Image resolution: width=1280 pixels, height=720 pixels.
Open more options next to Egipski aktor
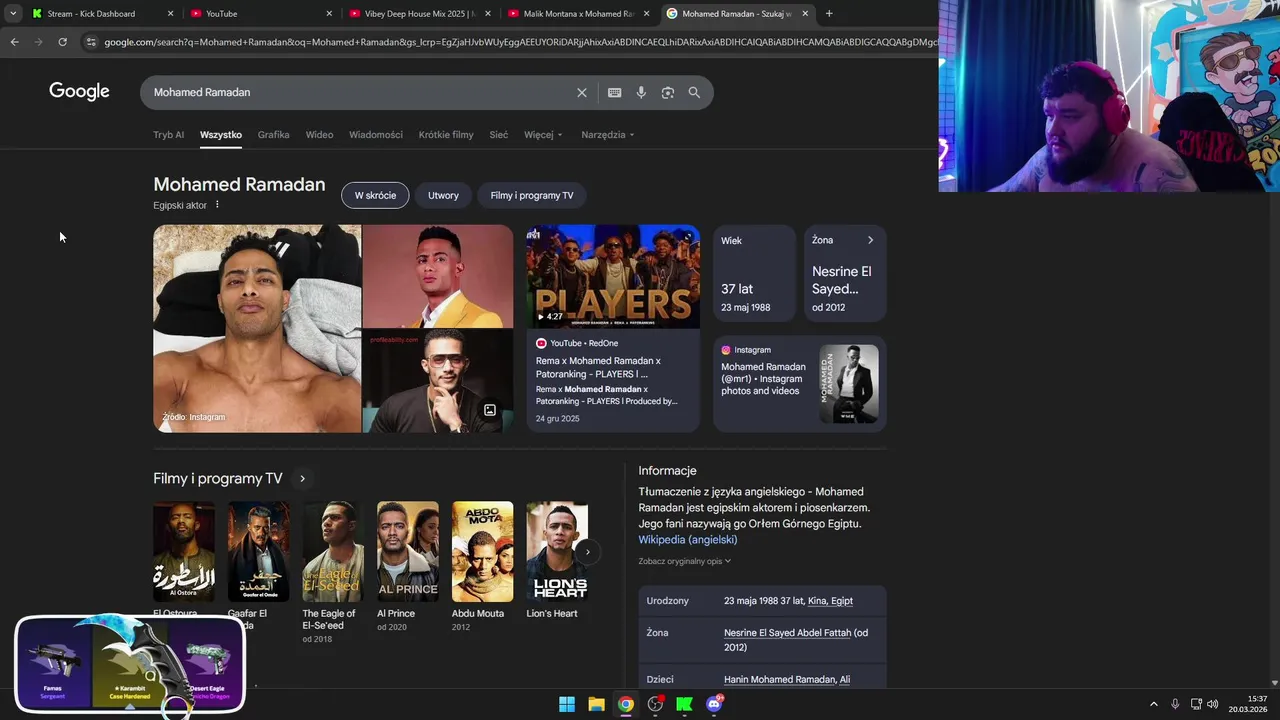217,205
